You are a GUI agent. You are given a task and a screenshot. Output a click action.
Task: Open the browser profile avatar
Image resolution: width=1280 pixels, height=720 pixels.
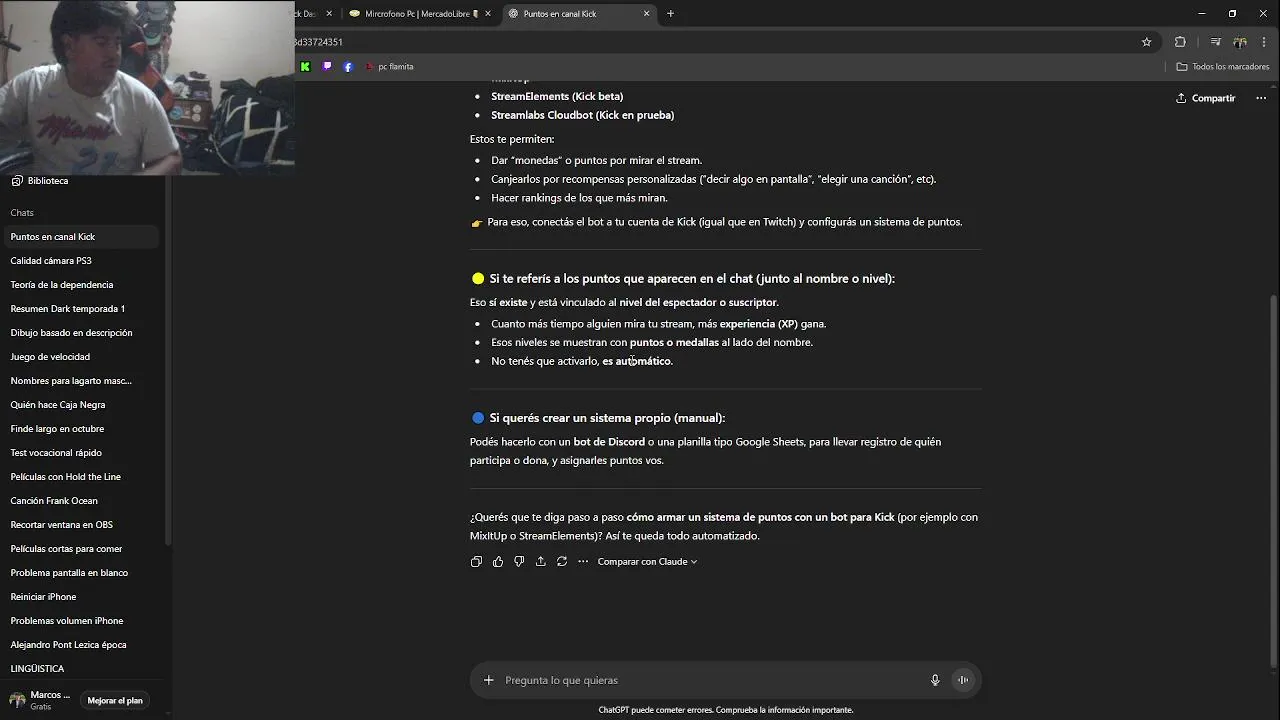[1240, 42]
